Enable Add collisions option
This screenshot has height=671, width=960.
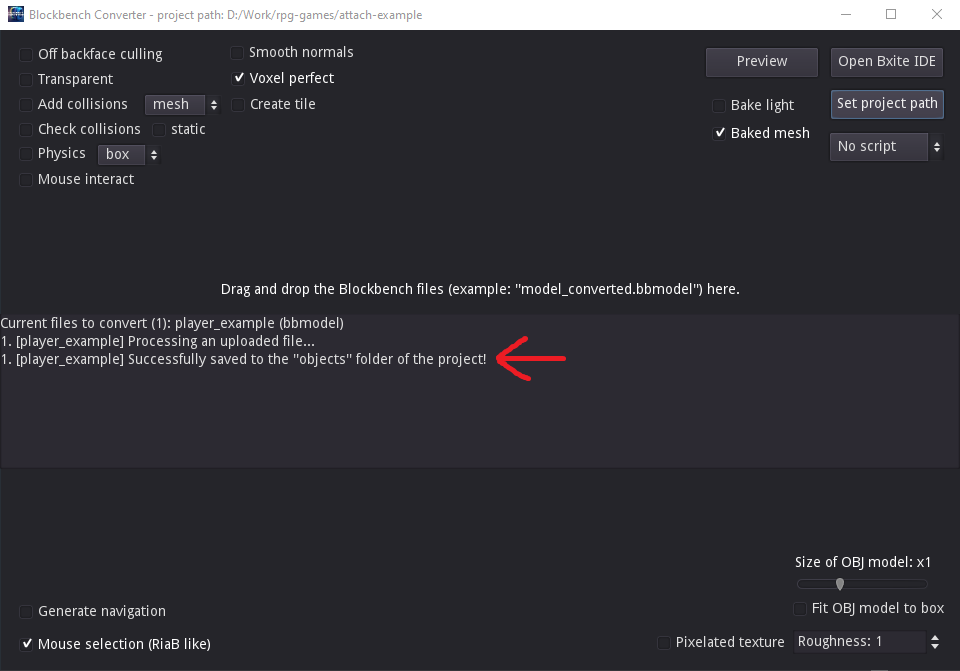[x=26, y=105]
